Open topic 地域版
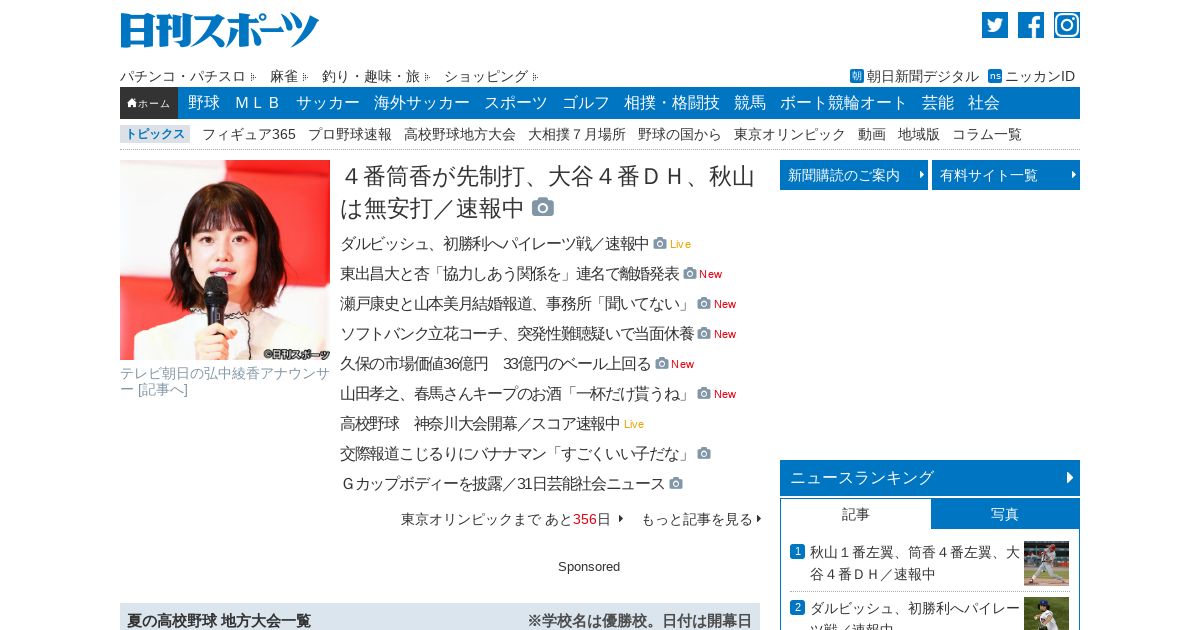This screenshot has width=1200, height=630. (x=919, y=134)
